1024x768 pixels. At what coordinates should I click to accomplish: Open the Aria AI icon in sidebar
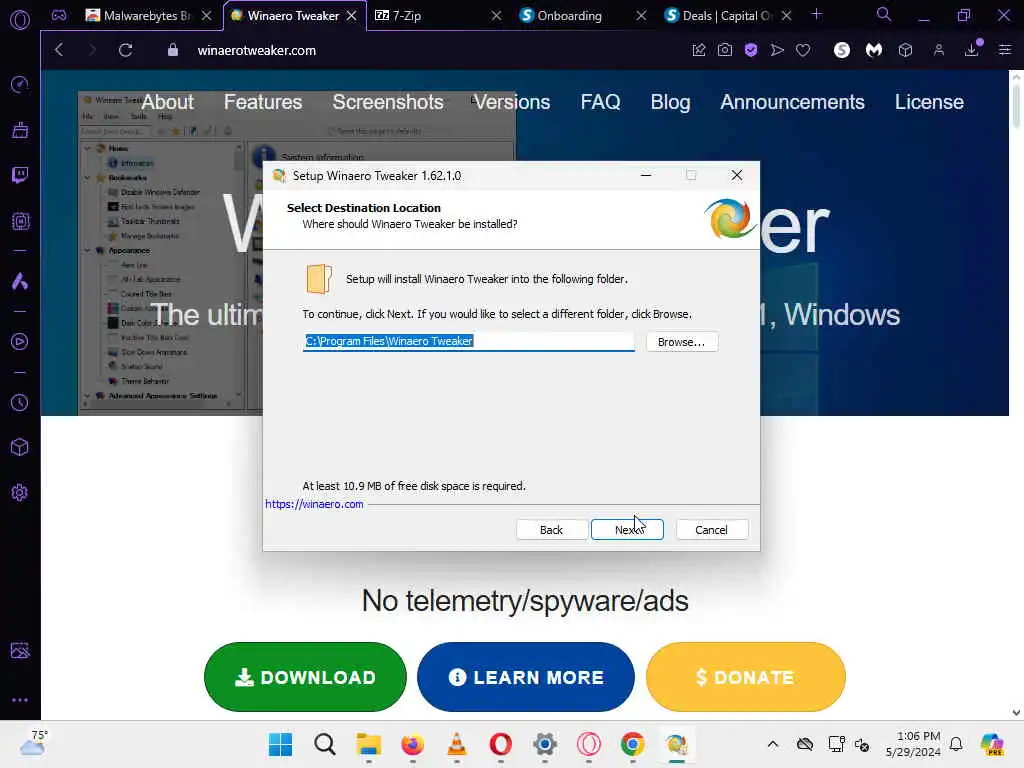tap(20, 281)
